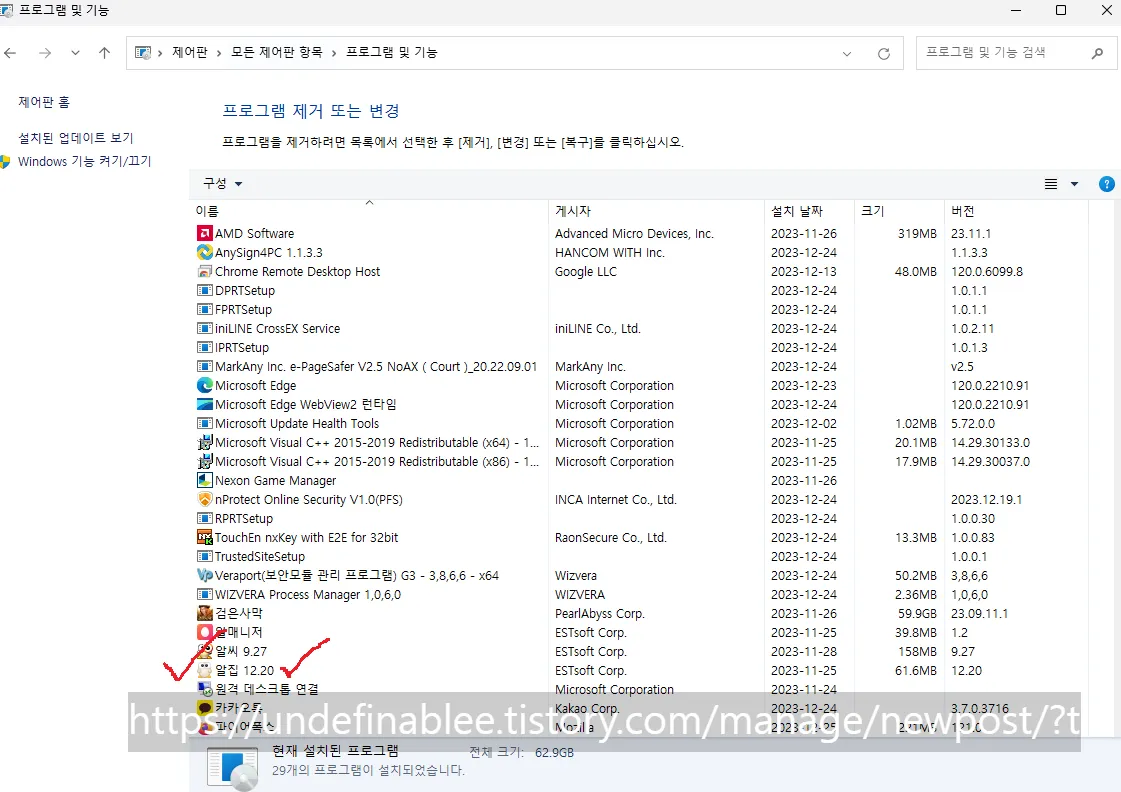The image size is (1121, 792).
Task: Open the view options dropdown arrow
Action: point(1074,184)
